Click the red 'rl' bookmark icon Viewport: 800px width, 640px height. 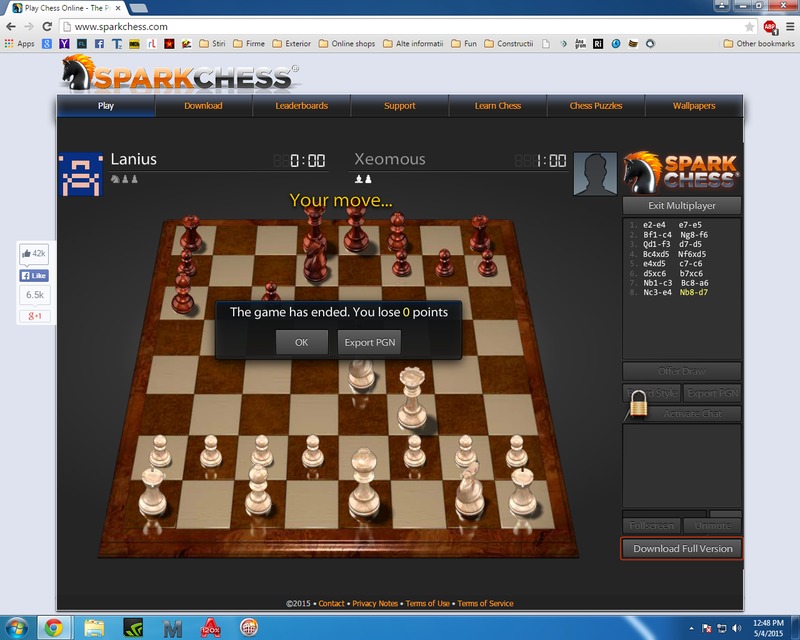click(152, 43)
